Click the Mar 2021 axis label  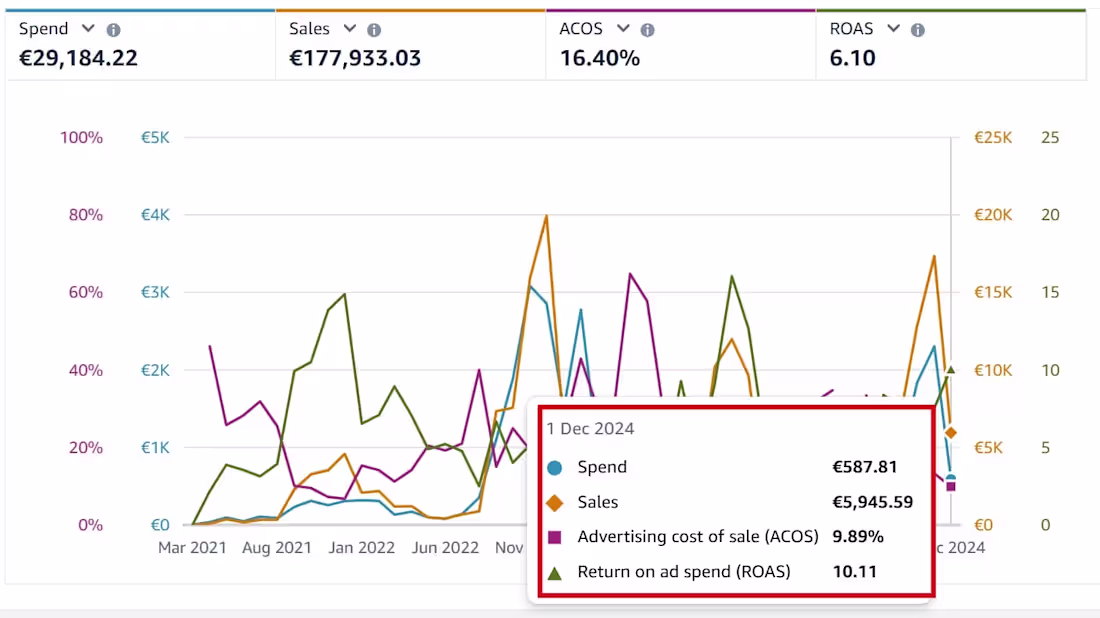coord(192,548)
